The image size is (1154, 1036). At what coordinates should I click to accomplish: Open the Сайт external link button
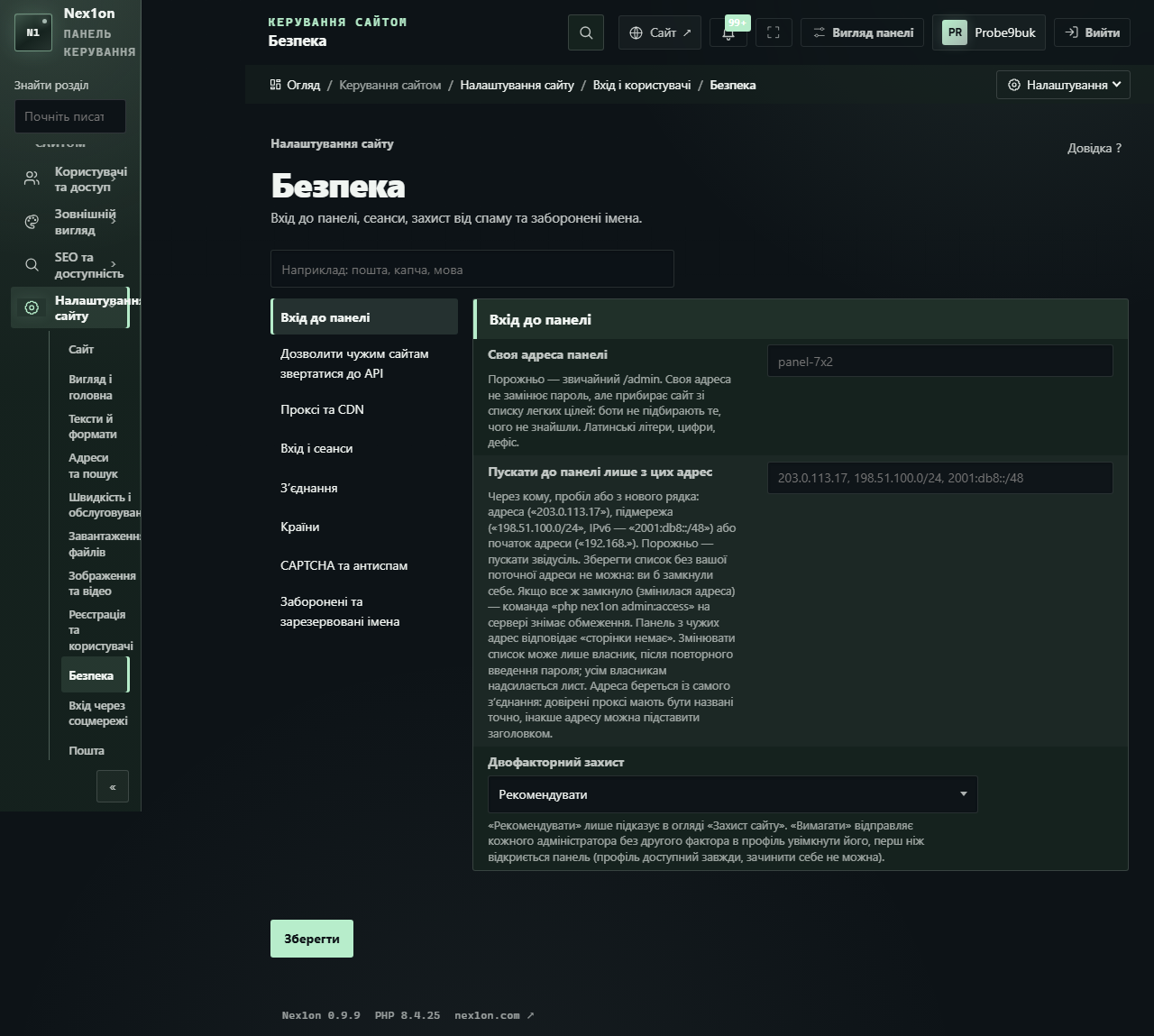click(x=661, y=32)
